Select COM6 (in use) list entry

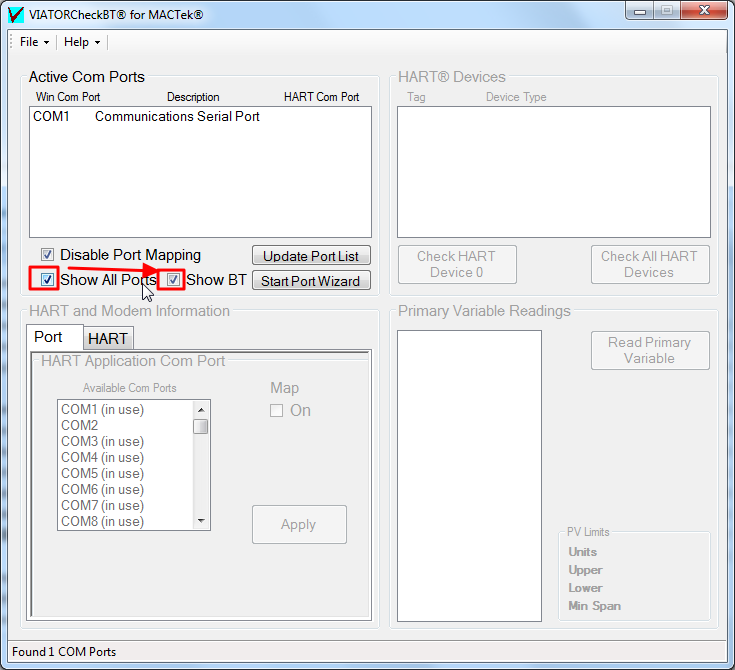[125, 489]
